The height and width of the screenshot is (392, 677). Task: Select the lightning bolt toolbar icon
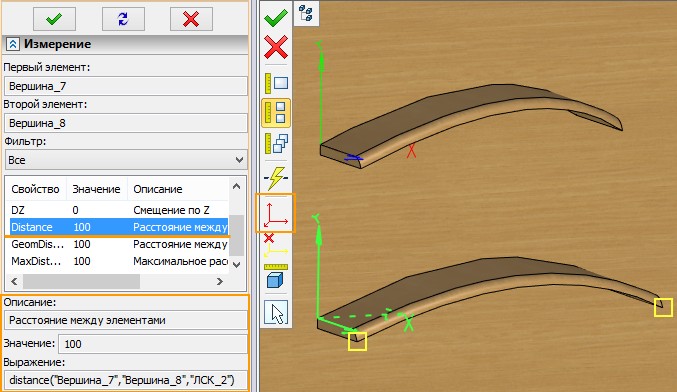tap(276, 178)
